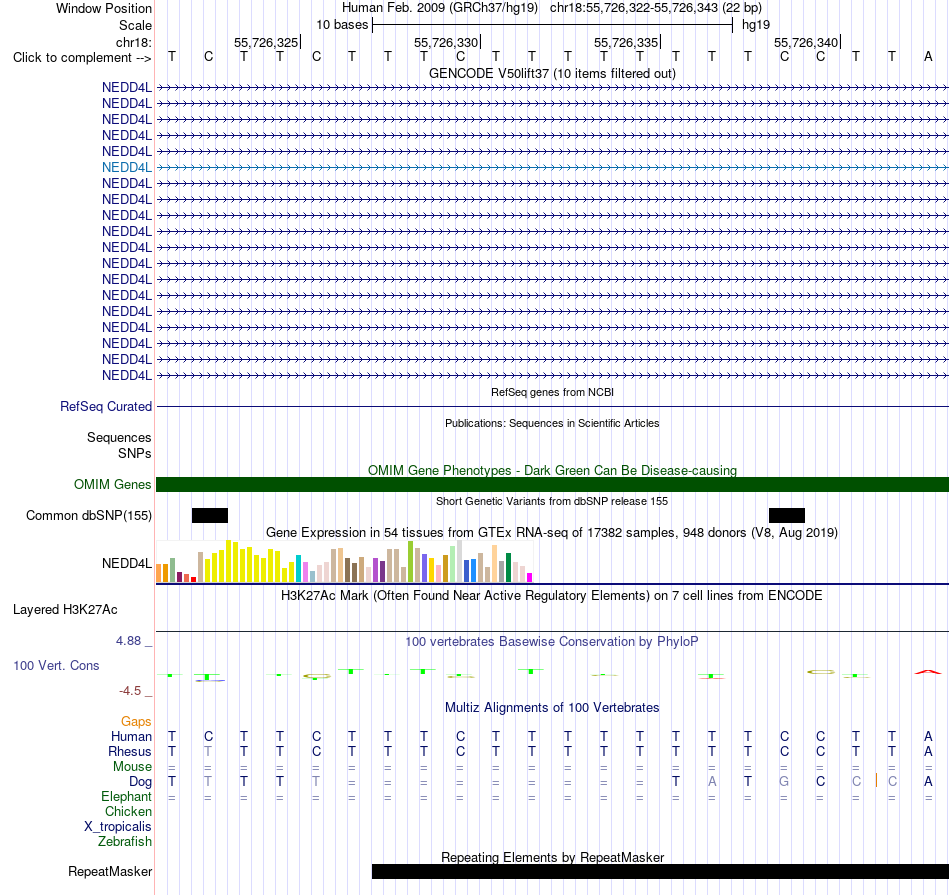Image resolution: width=950 pixels, height=895 pixels.
Task: Click the SNPs track label
Action: pyautogui.click(x=135, y=453)
